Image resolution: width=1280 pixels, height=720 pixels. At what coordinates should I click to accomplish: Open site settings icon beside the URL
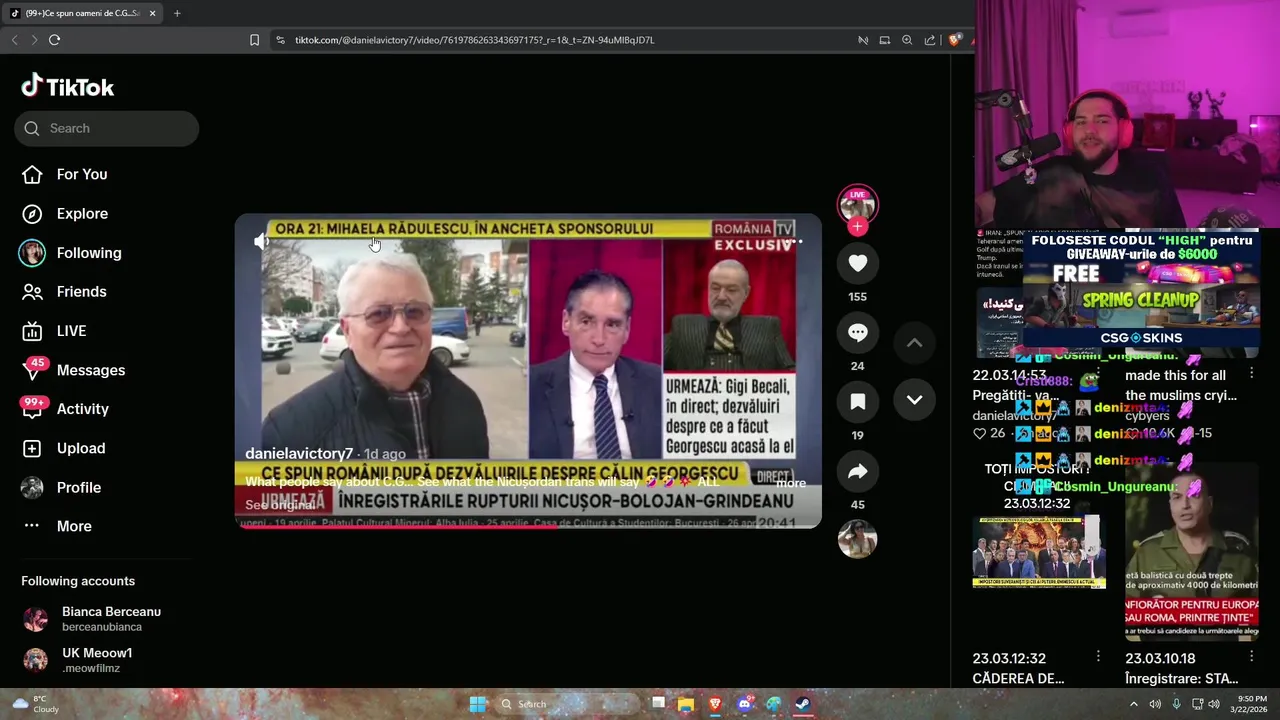point(280,40)
